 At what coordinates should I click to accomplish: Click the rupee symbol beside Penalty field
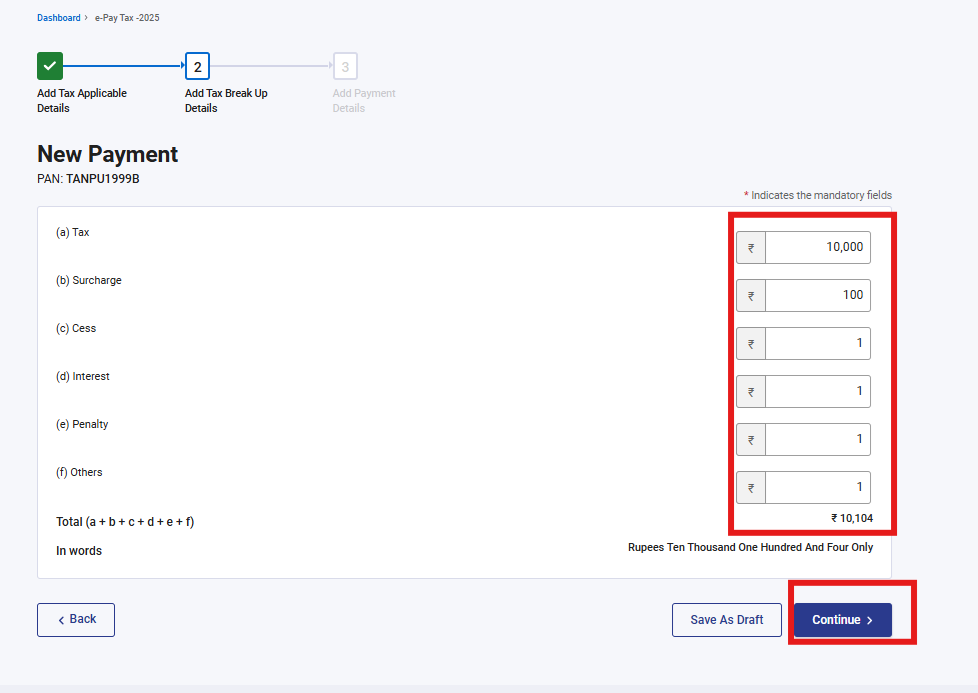[751, 440]
